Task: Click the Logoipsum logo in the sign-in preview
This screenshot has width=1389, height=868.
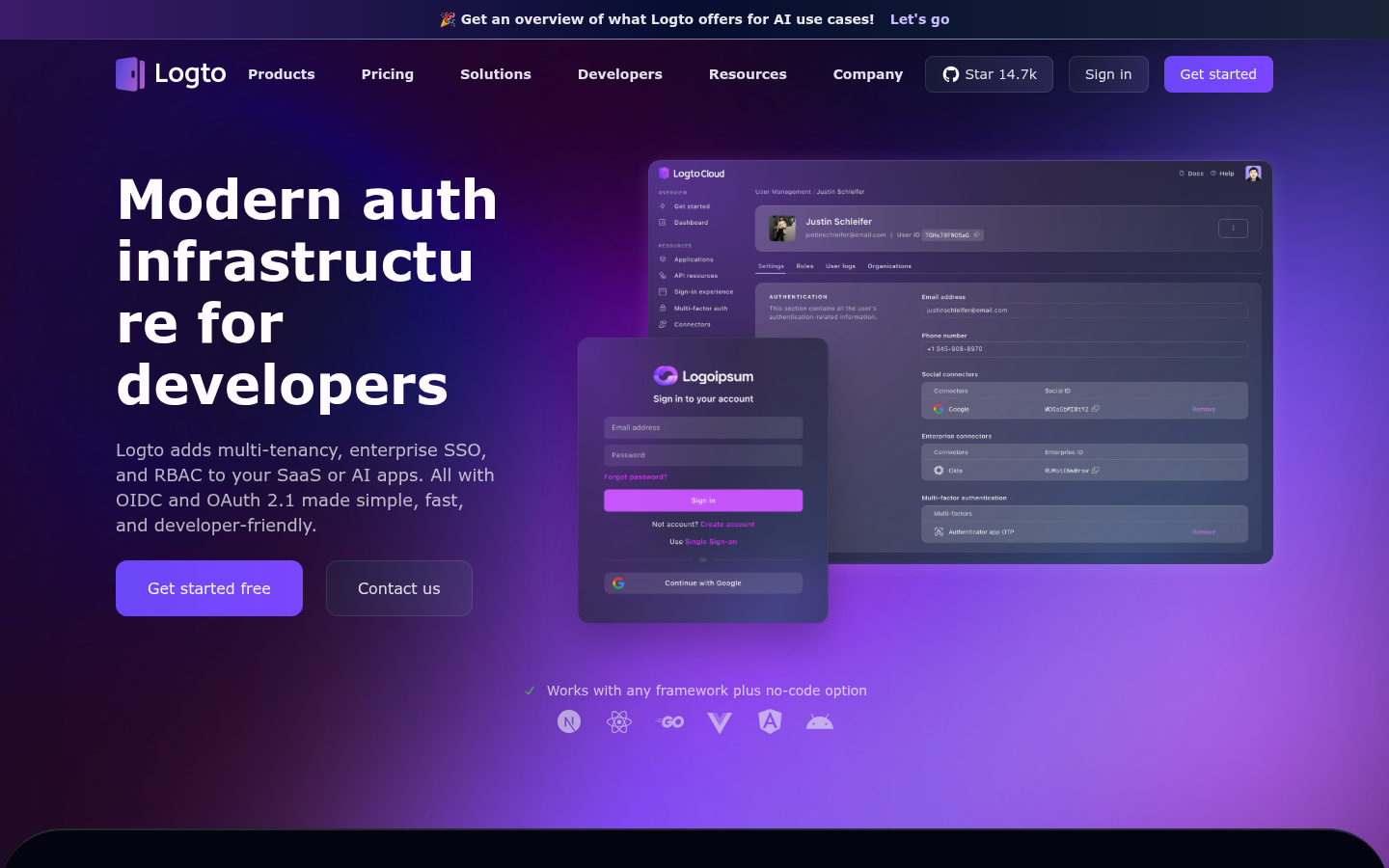Action: [703, 376]
